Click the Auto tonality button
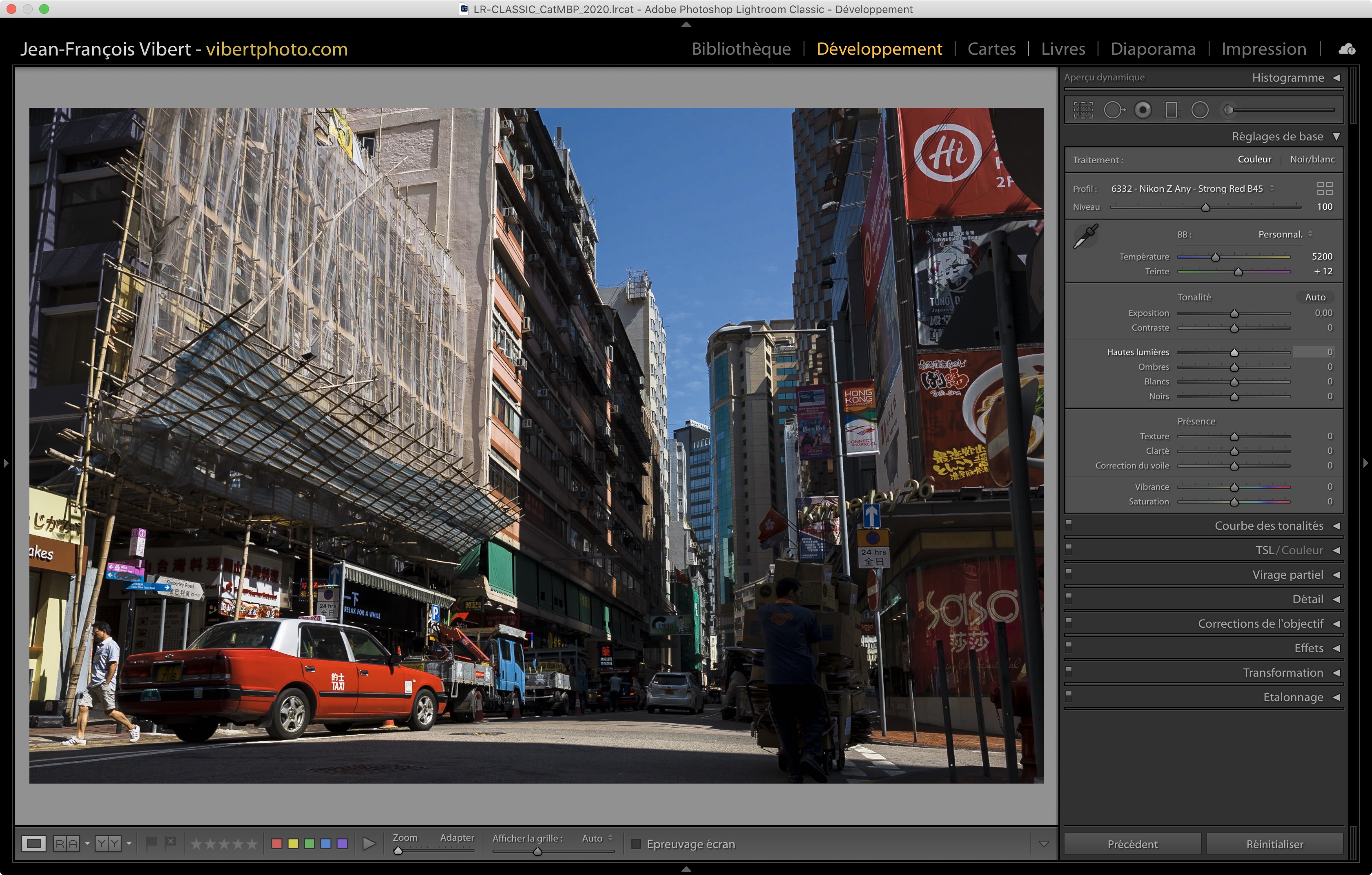This screenshot has width=1372, height=875. (x=1315, y=297)
